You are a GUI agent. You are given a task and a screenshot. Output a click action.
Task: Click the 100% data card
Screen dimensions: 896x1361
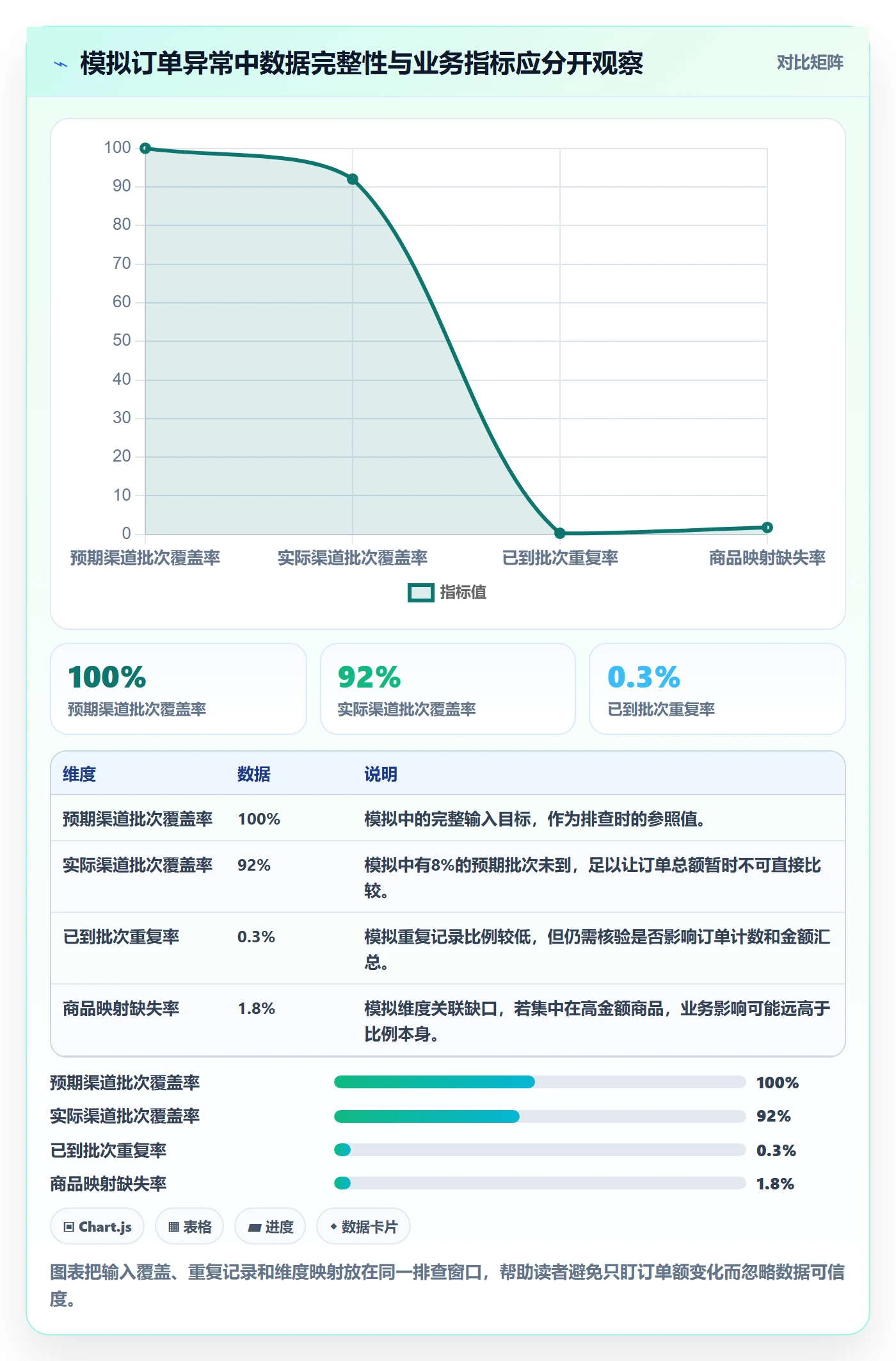pos(179,689)
